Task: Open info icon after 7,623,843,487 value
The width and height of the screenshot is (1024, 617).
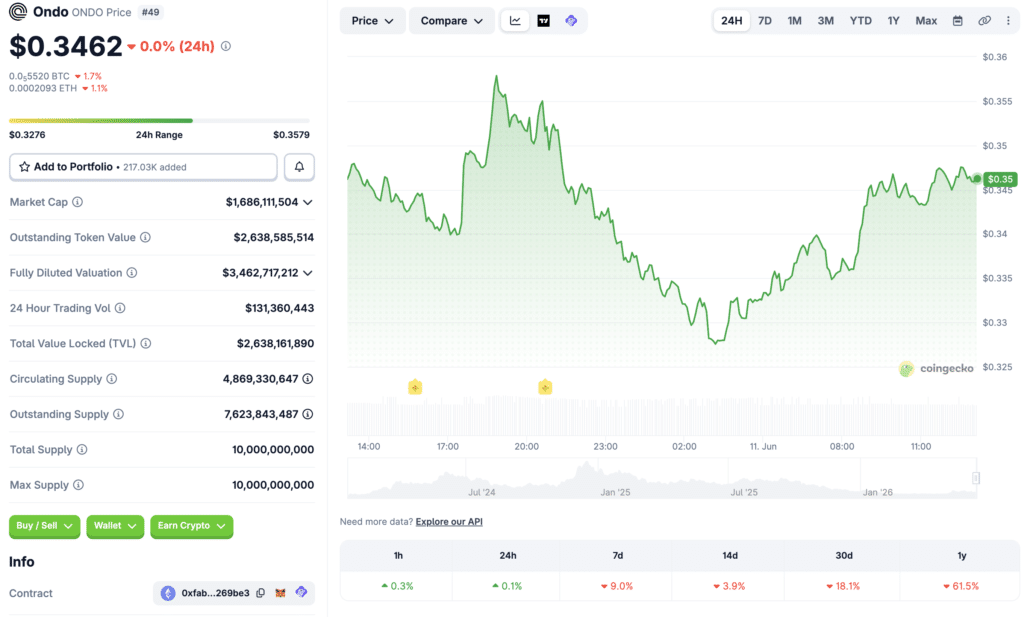Action: click(308, 414)
